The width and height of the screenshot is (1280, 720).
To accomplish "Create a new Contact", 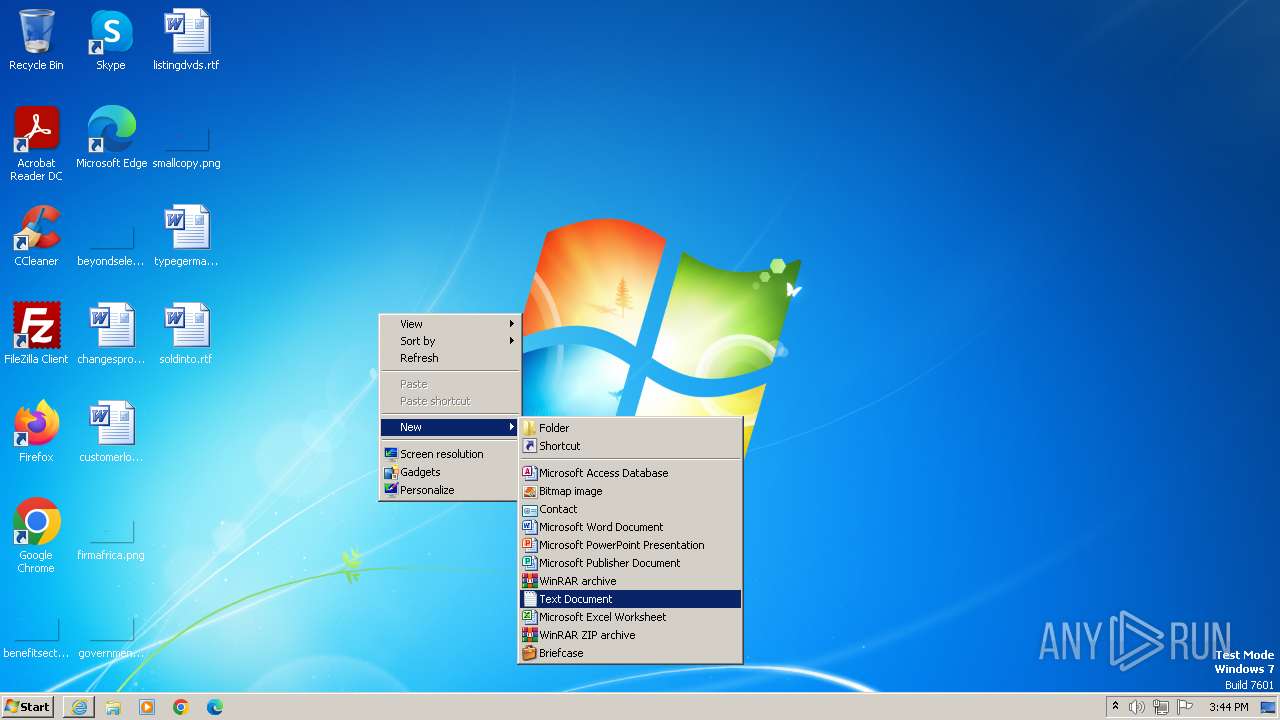I will click(630, 509).
